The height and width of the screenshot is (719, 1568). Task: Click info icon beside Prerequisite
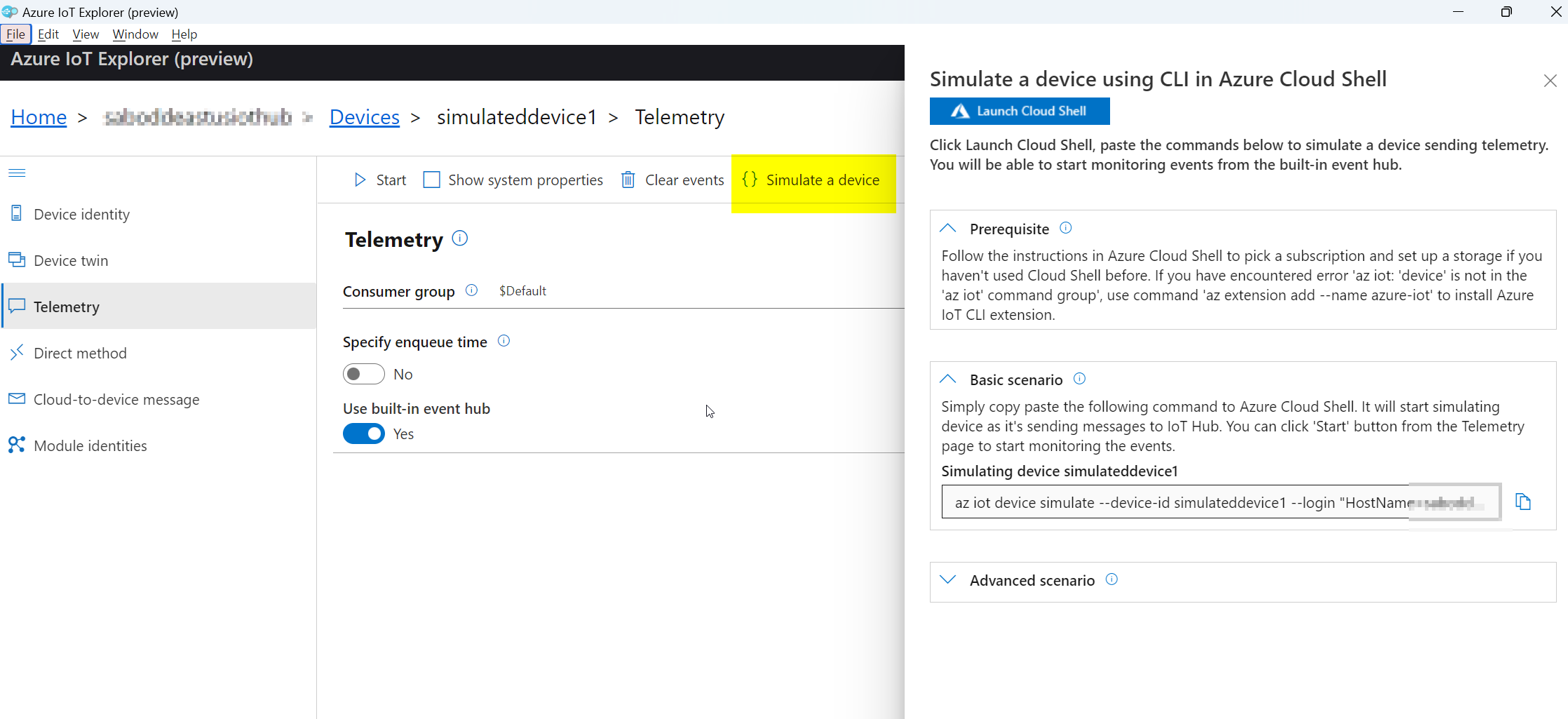(x=1066, y=228)
